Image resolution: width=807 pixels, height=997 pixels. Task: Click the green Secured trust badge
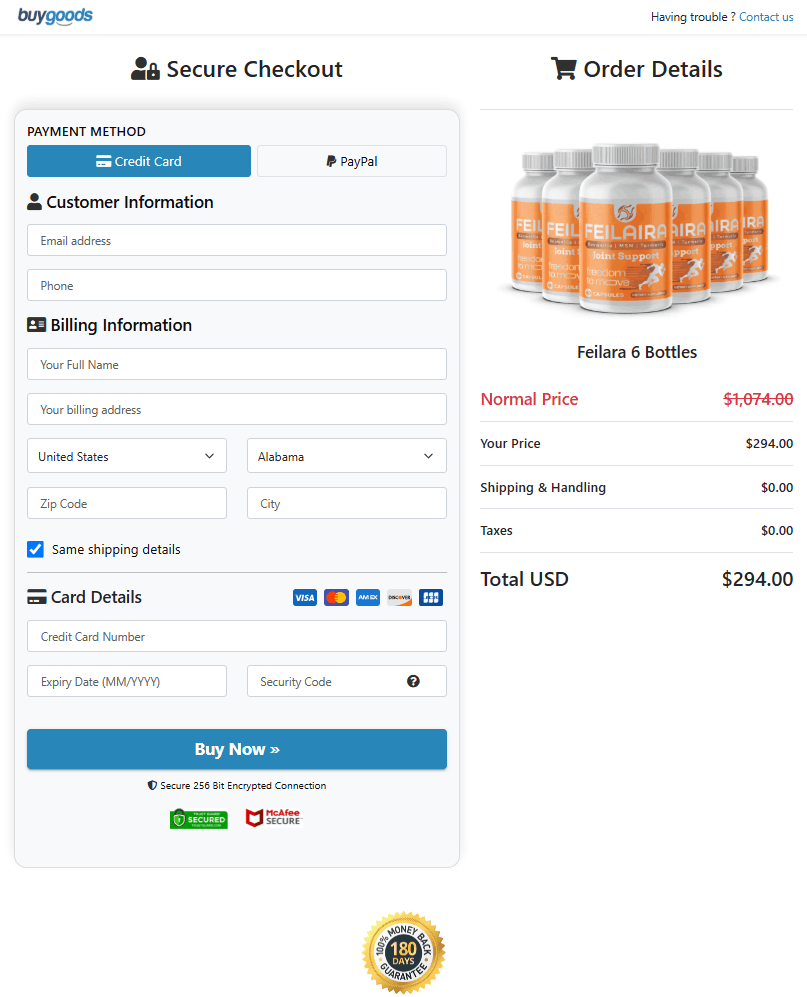(198, 819)
